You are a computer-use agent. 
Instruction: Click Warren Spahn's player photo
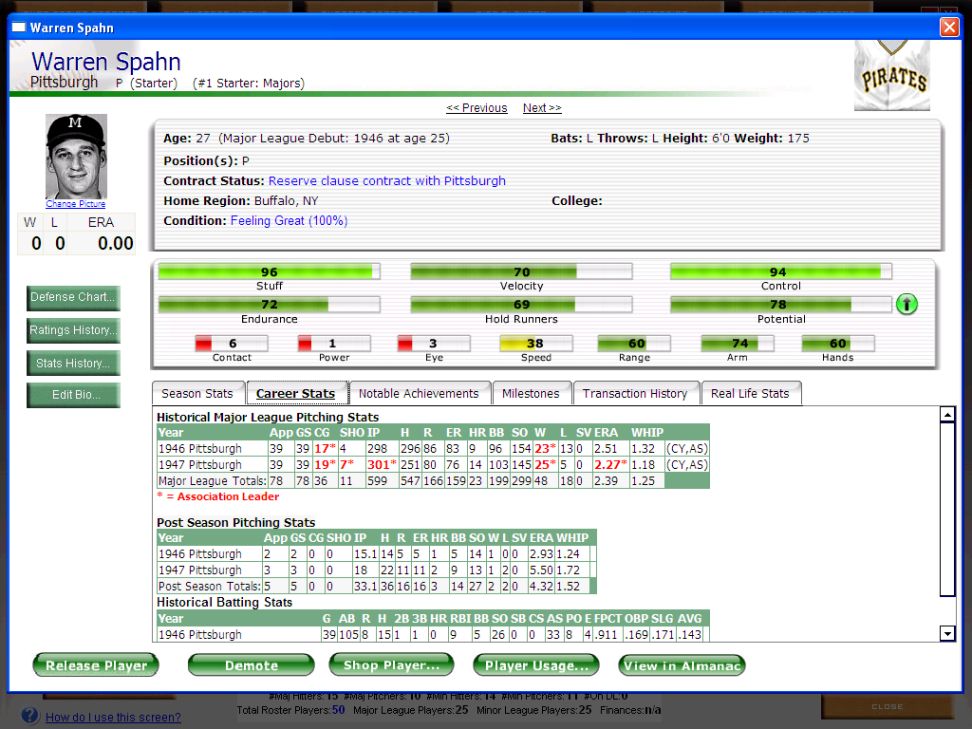76,156
